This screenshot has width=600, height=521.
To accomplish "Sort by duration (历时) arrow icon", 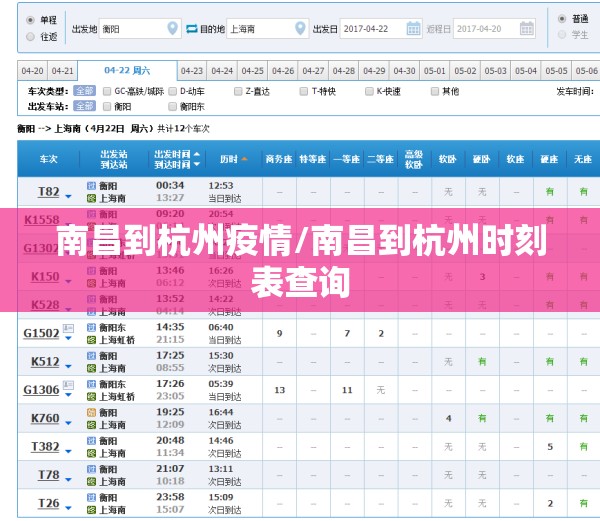I will pos(245,159).
